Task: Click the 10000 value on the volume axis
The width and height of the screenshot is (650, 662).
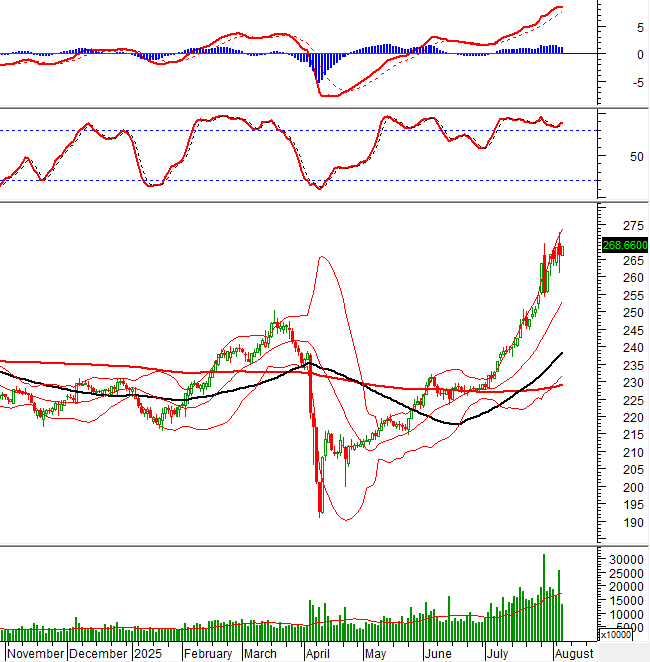Action: tap(626, 614)
